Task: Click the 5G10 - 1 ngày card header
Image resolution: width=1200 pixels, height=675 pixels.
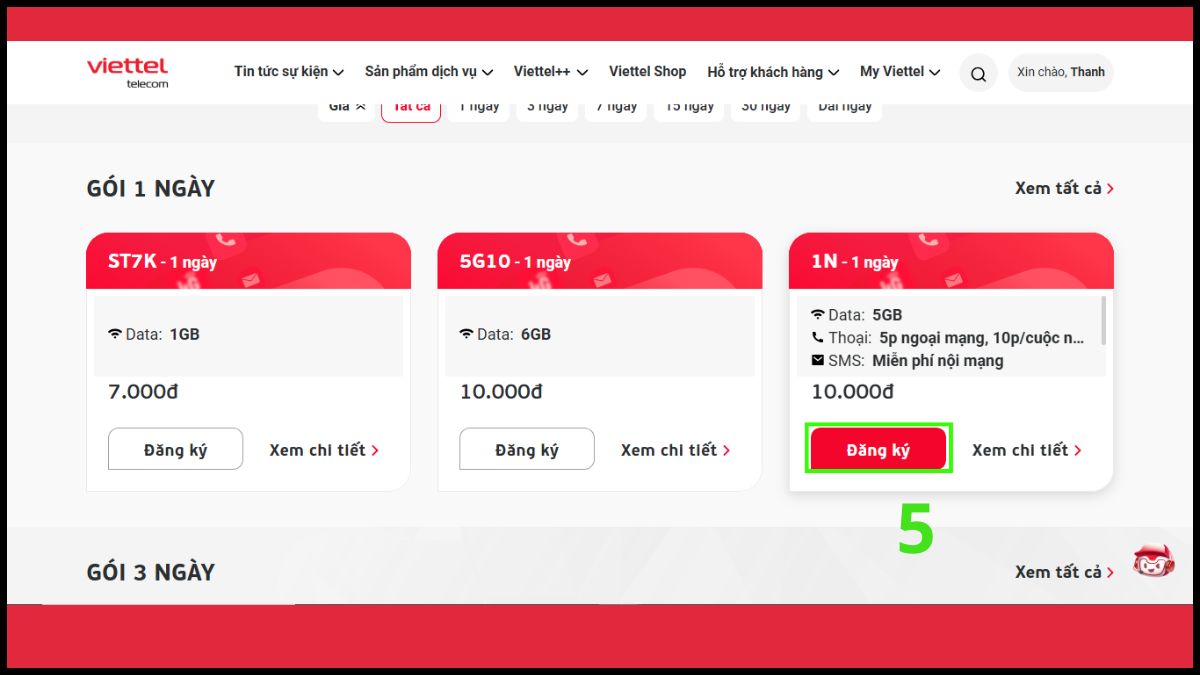Action: tap(600, 261)
